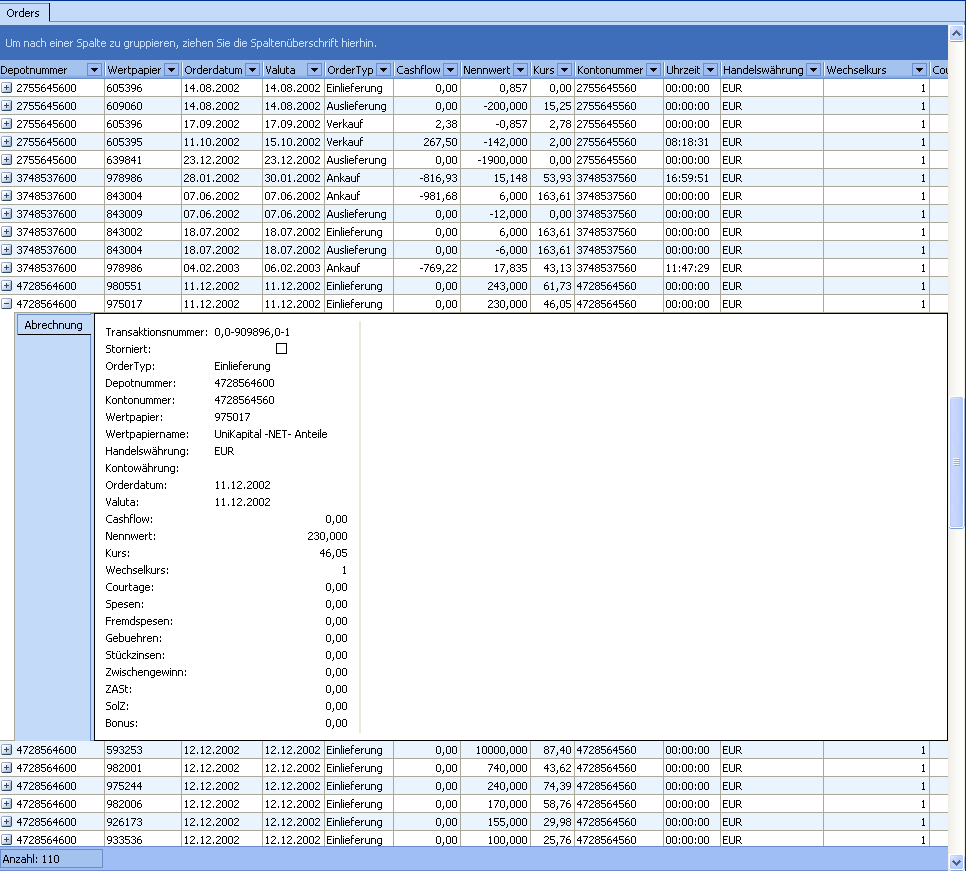
Task: Open filter arrow on Cashflow column
Action: coord(450,70)
